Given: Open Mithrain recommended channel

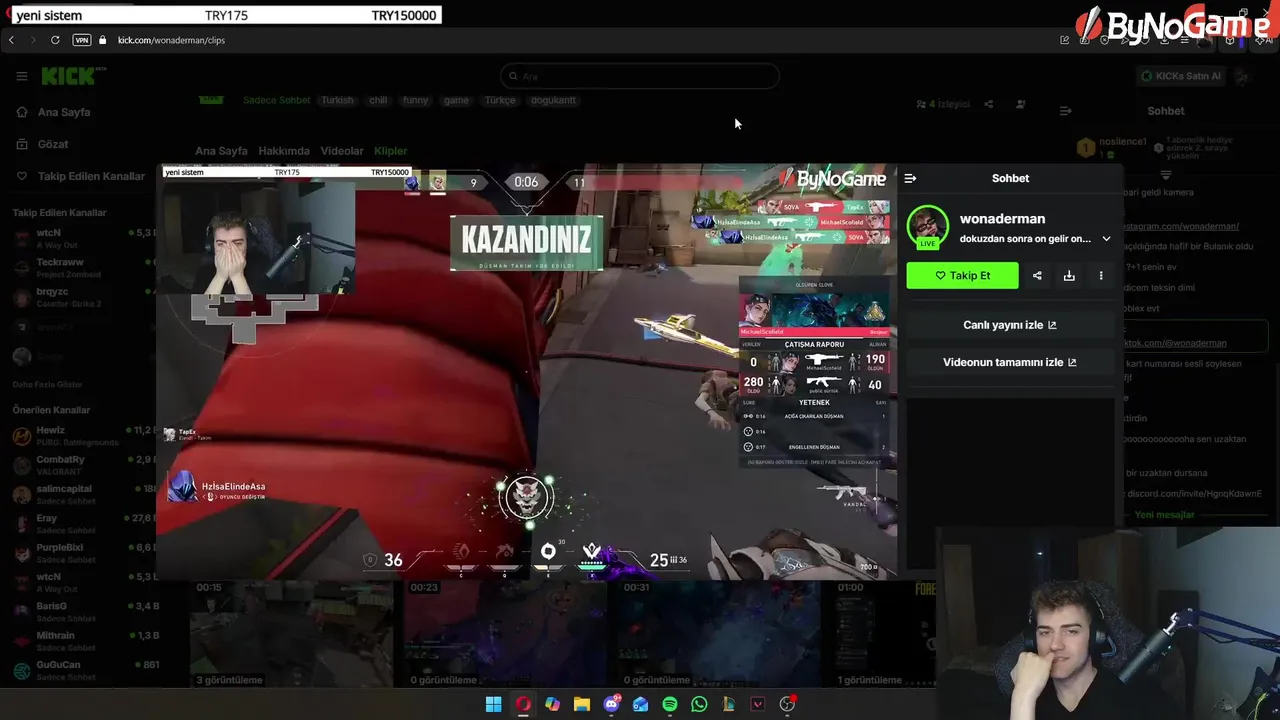Looking at the screenshot, I should (x=85, y=641).
